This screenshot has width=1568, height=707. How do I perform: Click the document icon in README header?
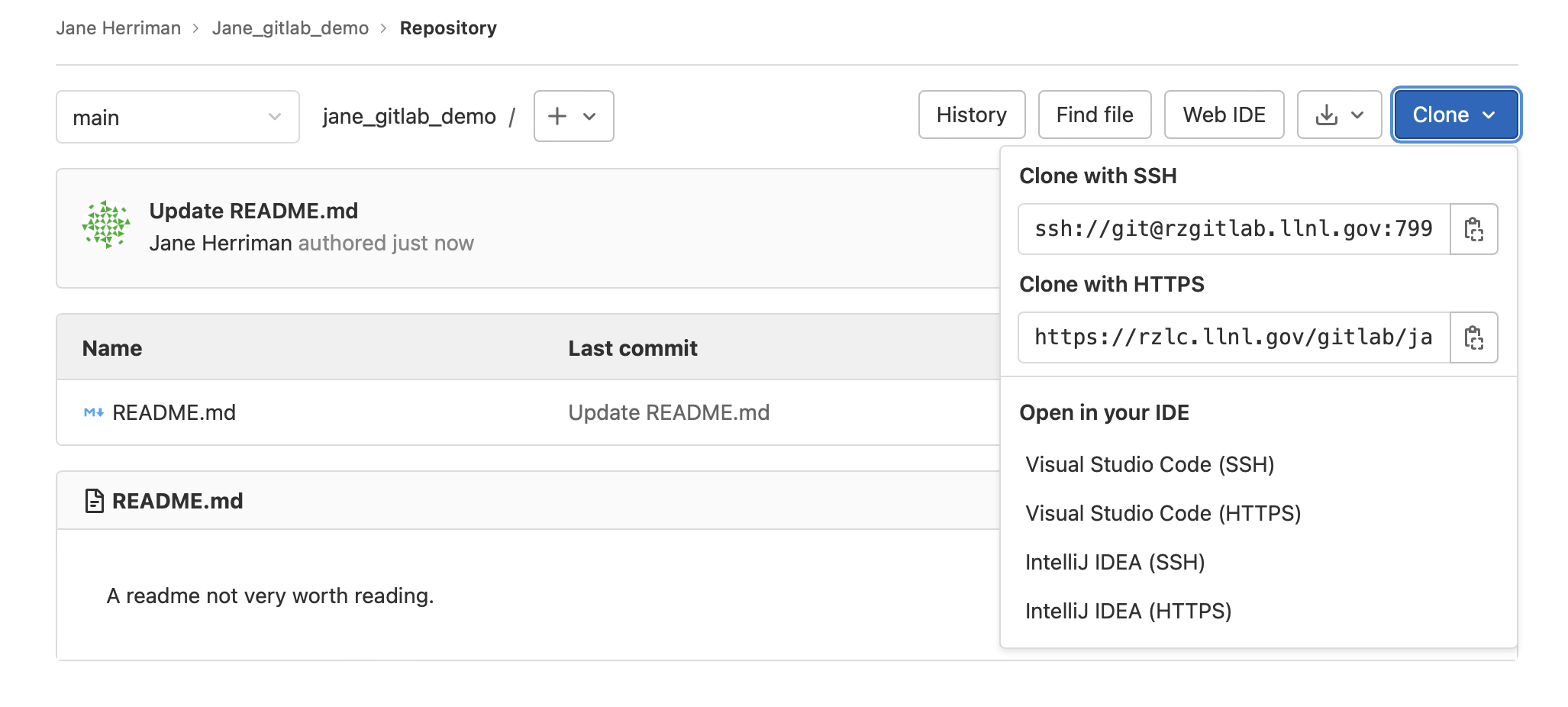[94, 501]
